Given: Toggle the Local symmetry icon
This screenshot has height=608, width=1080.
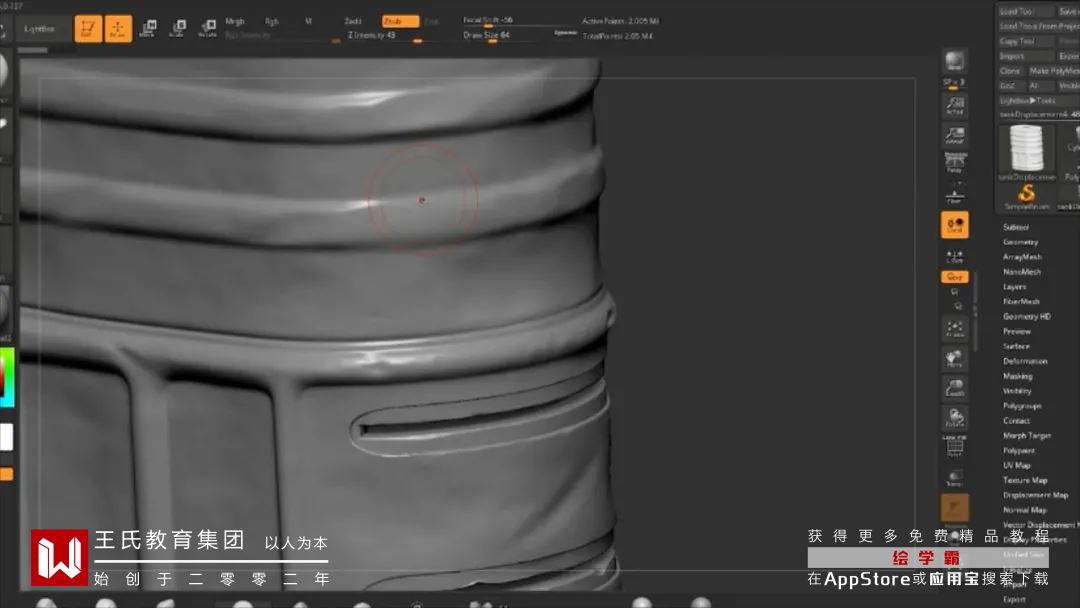Looking at the screenshot, I should [955, 225].
